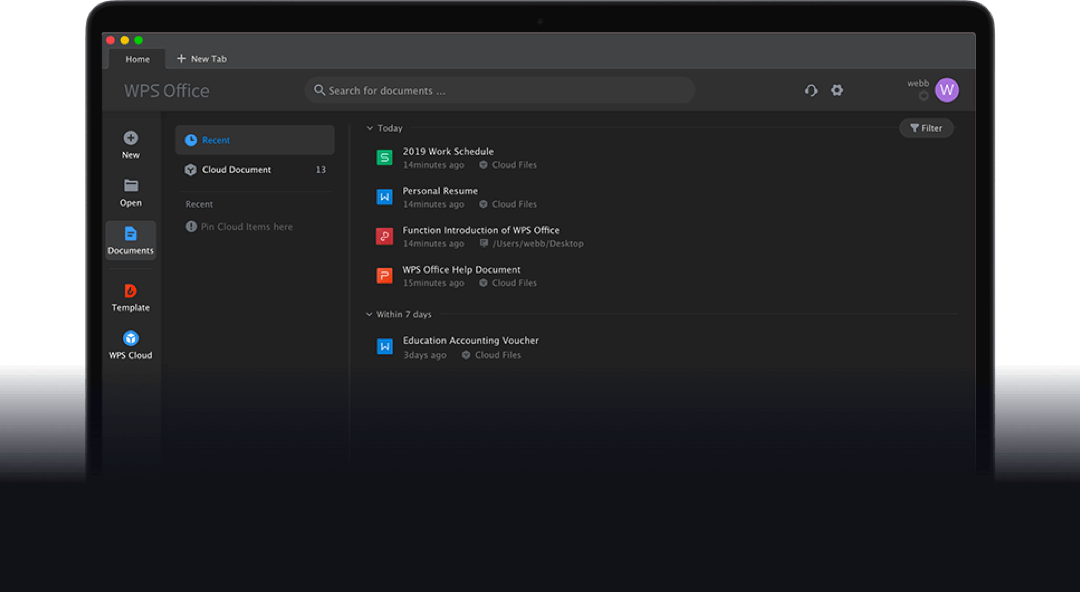Click the WPS Office logo text
This screenshot has height=592, width=1080.
point(167,91)
